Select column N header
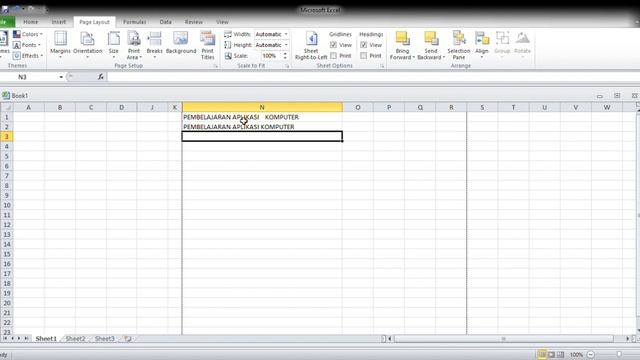The height and width of the screenshot is (360, 640). coord(262,107)
